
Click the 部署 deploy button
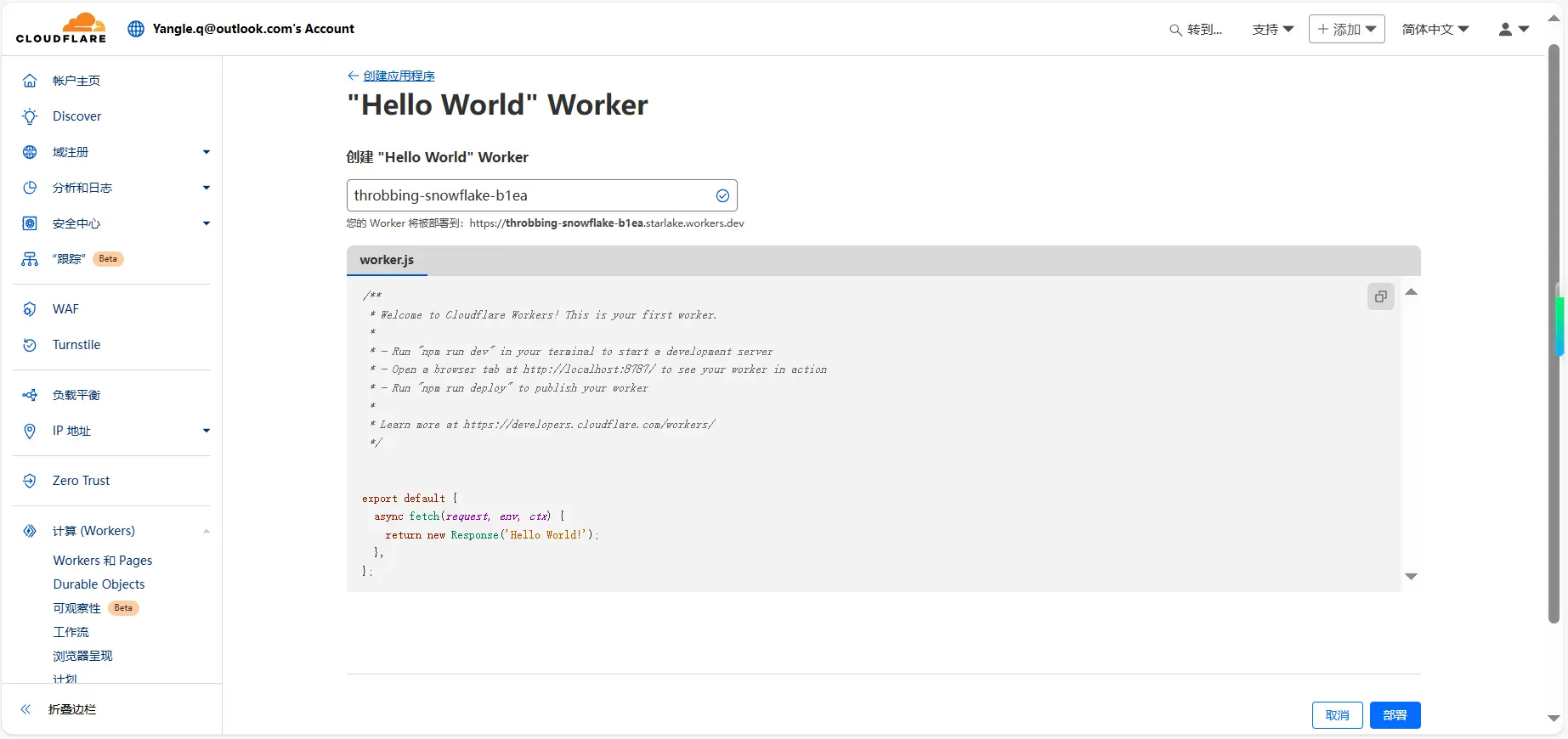pos(1395,715)
